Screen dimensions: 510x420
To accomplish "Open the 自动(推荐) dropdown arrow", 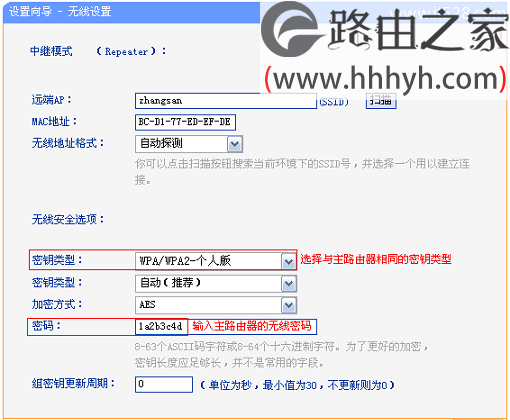I will pyautogui.click(x=289, y=284).
